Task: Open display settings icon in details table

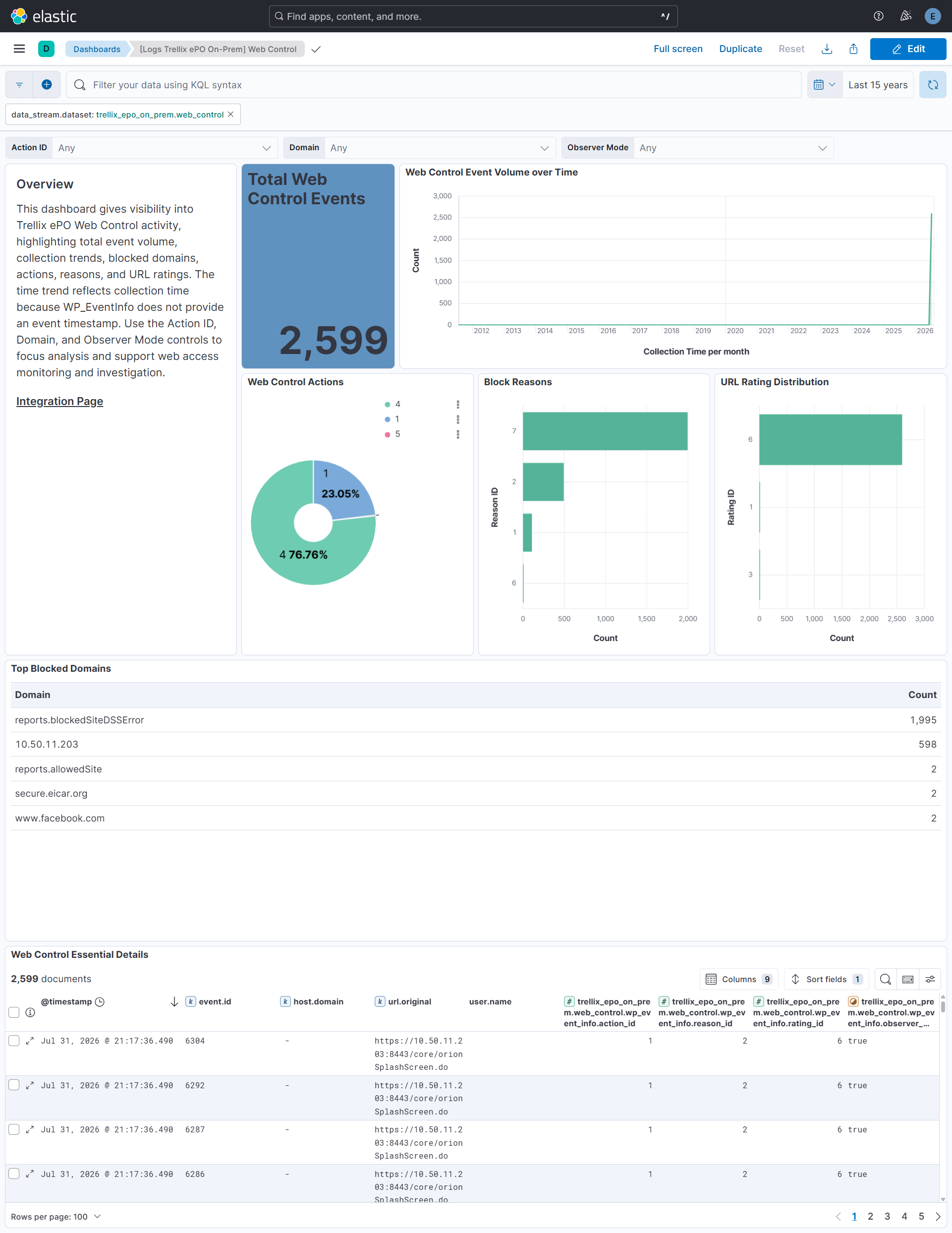Action: tap(930, 979)
